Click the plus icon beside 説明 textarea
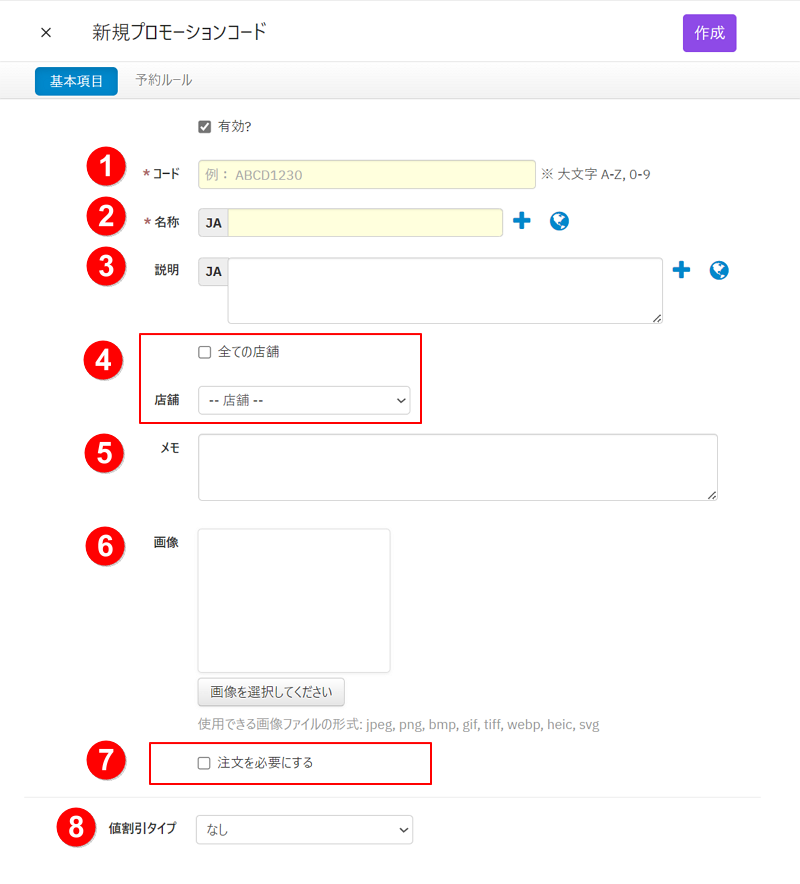The width and height of the screenshot is (800, 884). [681, 270]
